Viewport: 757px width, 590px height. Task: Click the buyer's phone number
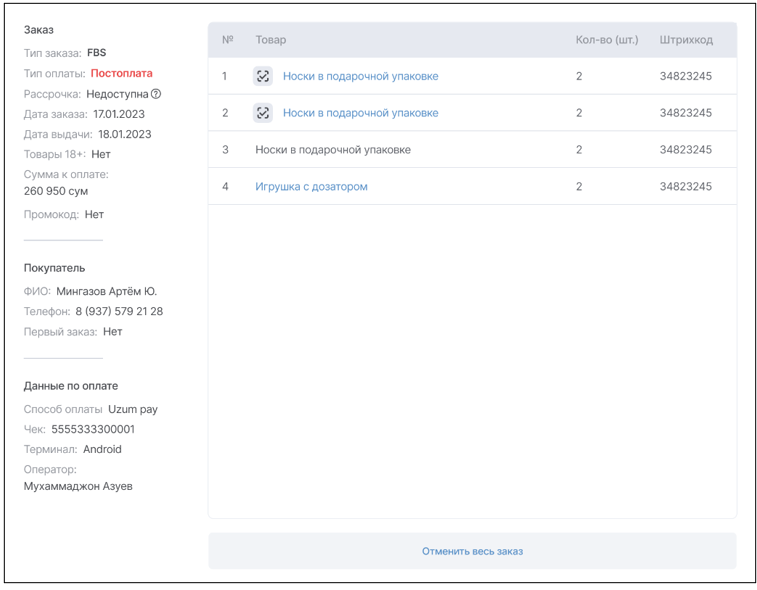click(119, 311)
